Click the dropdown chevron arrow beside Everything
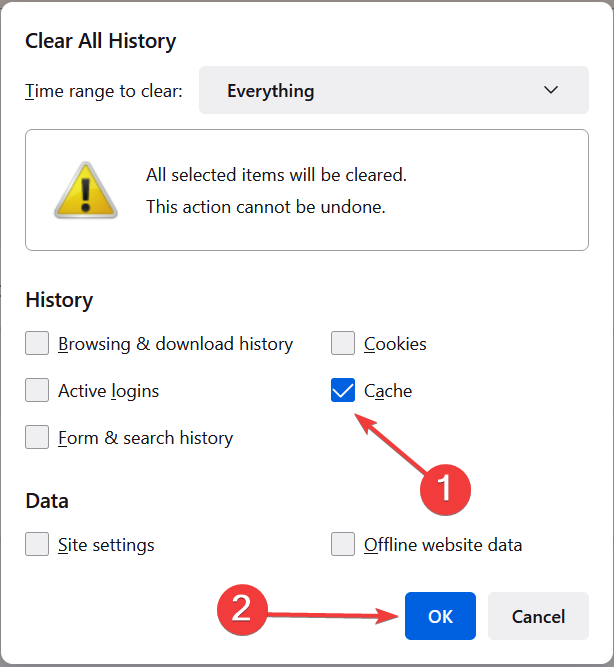The image size is (614, 667). pyautogui.click(x=551, y=90)
